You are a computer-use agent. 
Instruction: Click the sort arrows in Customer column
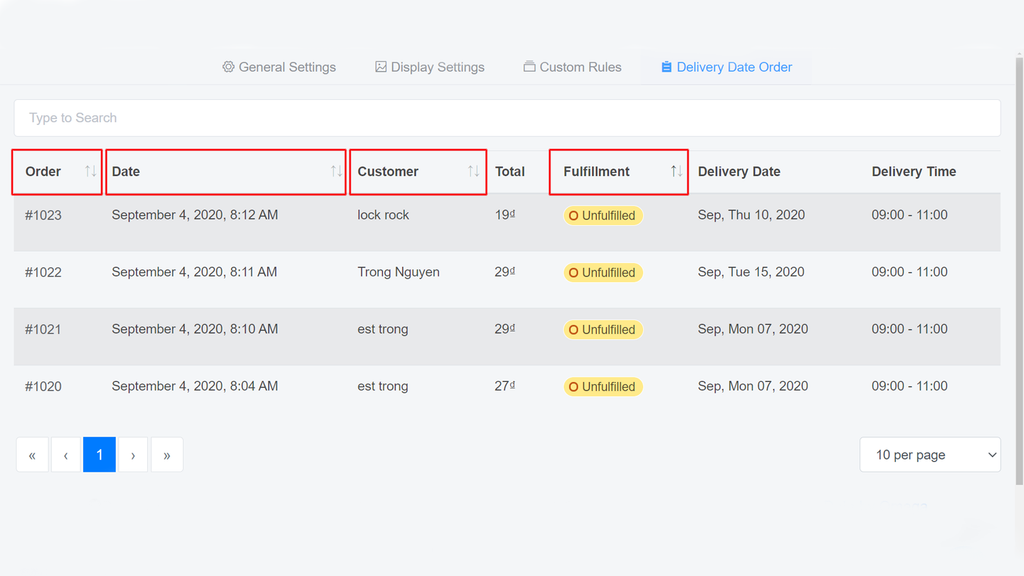click(473, 172)
